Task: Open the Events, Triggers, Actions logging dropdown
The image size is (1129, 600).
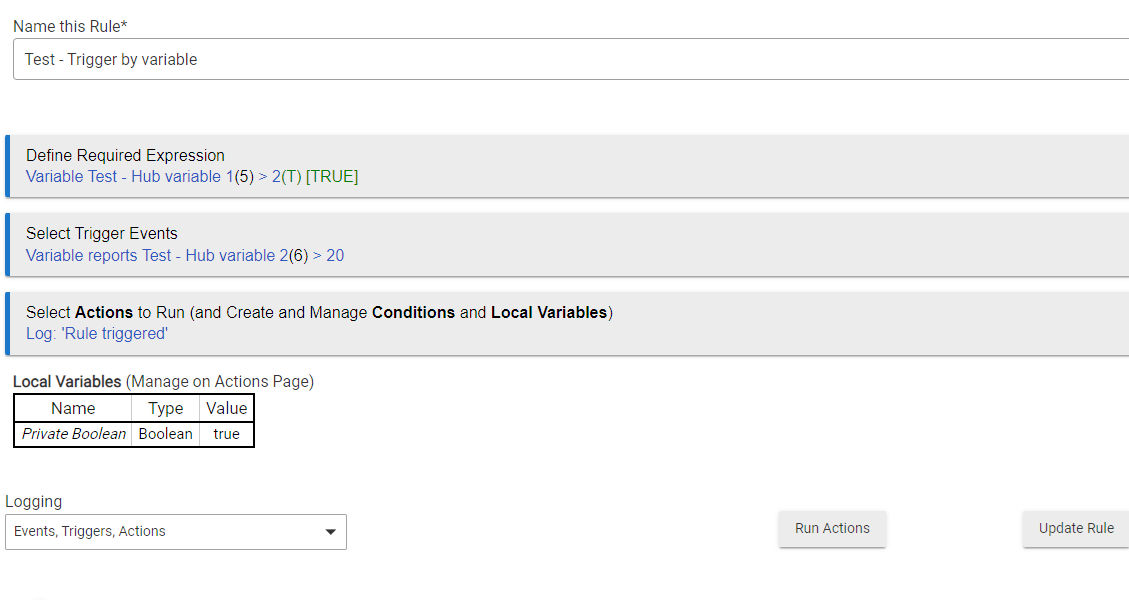Action: [x=175, y=532]
